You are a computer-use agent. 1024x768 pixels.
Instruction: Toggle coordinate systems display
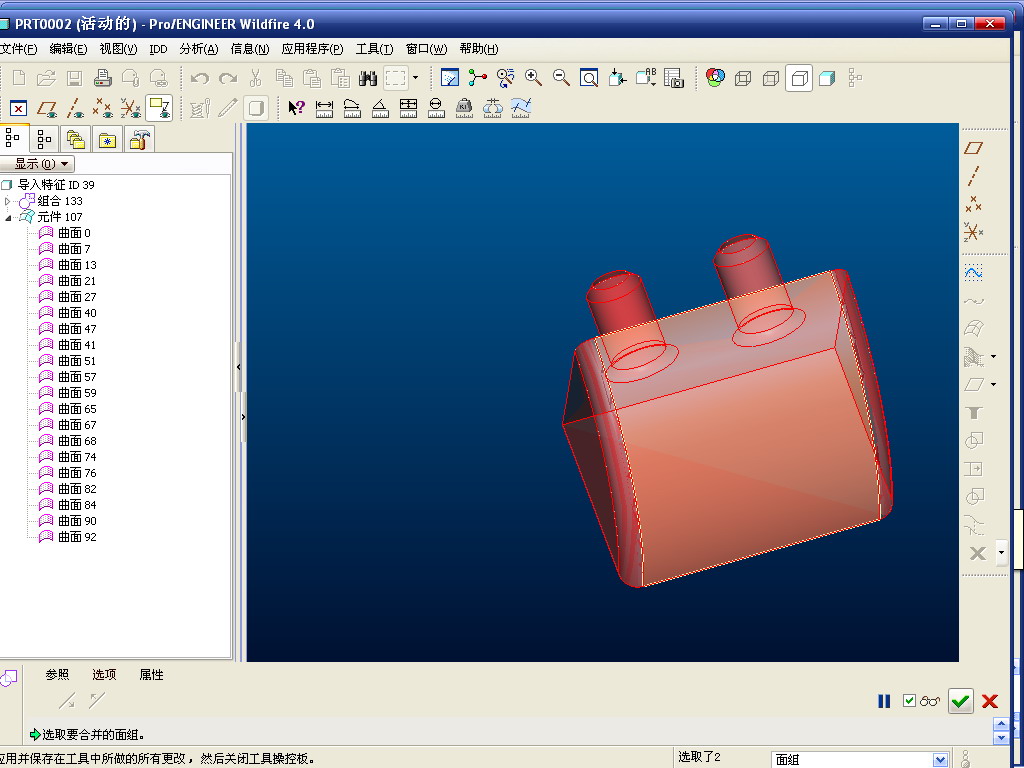pyautogui.click(x=131, y=108)
